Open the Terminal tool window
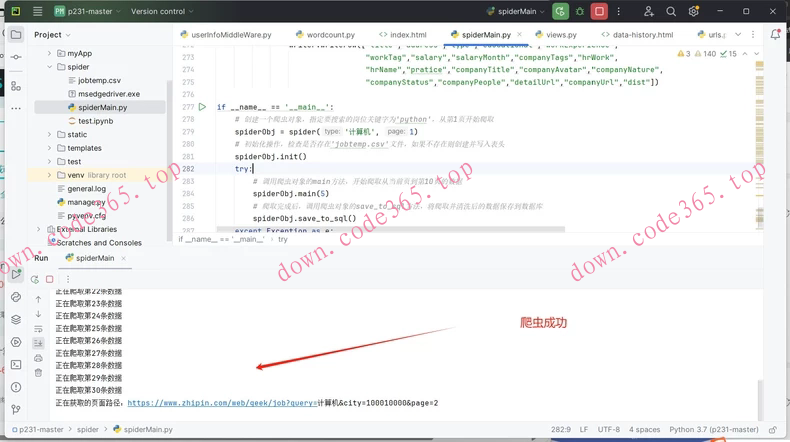The image size is (790, 442). [x=16, y=364]
